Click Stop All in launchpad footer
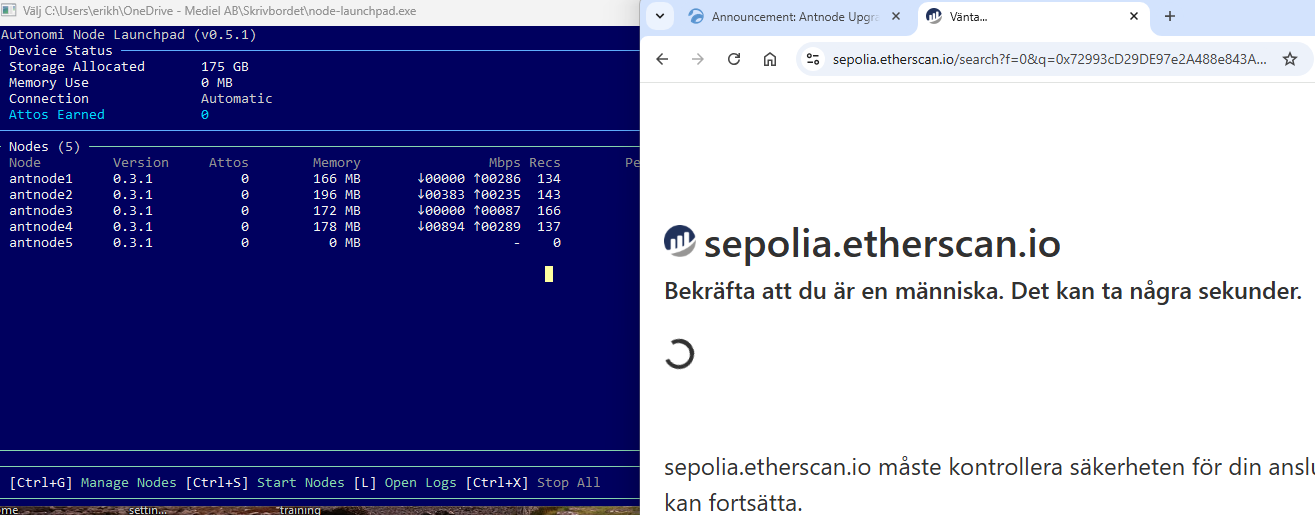 (x=569, y=482)
